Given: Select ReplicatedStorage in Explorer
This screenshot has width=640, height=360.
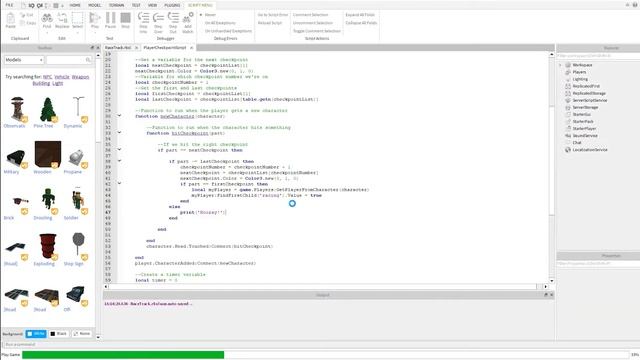Looking at the screenshot, I should coord(589,93).
